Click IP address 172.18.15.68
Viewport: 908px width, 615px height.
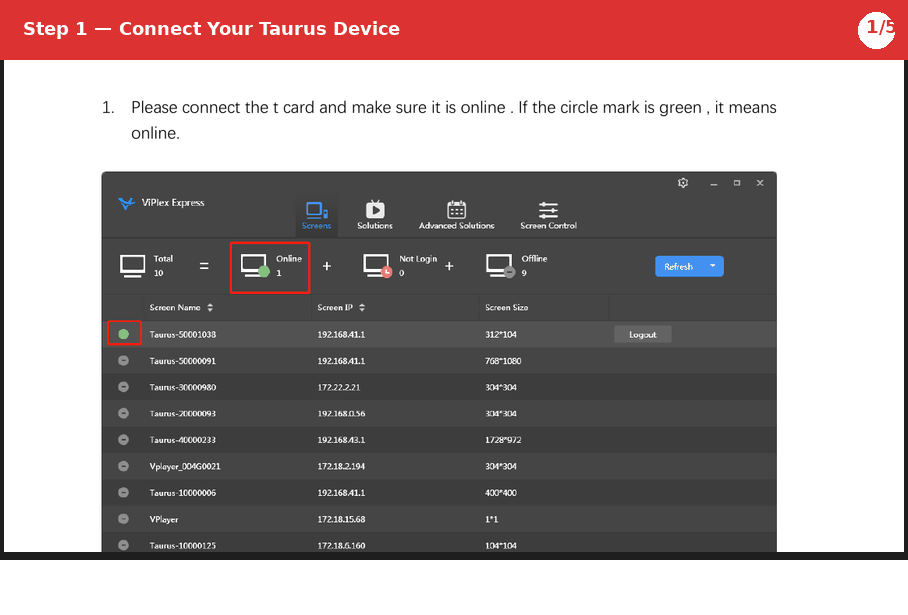tap(341, 519)
